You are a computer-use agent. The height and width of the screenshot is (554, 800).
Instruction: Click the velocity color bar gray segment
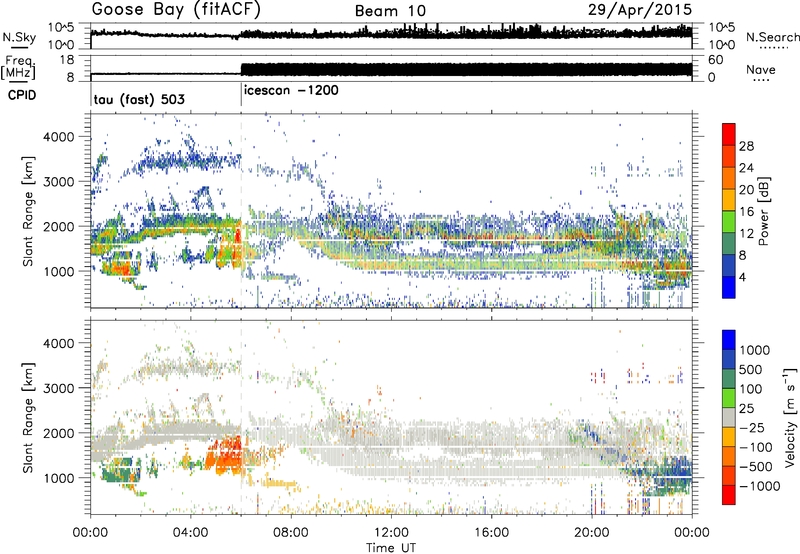click(729, 418)
